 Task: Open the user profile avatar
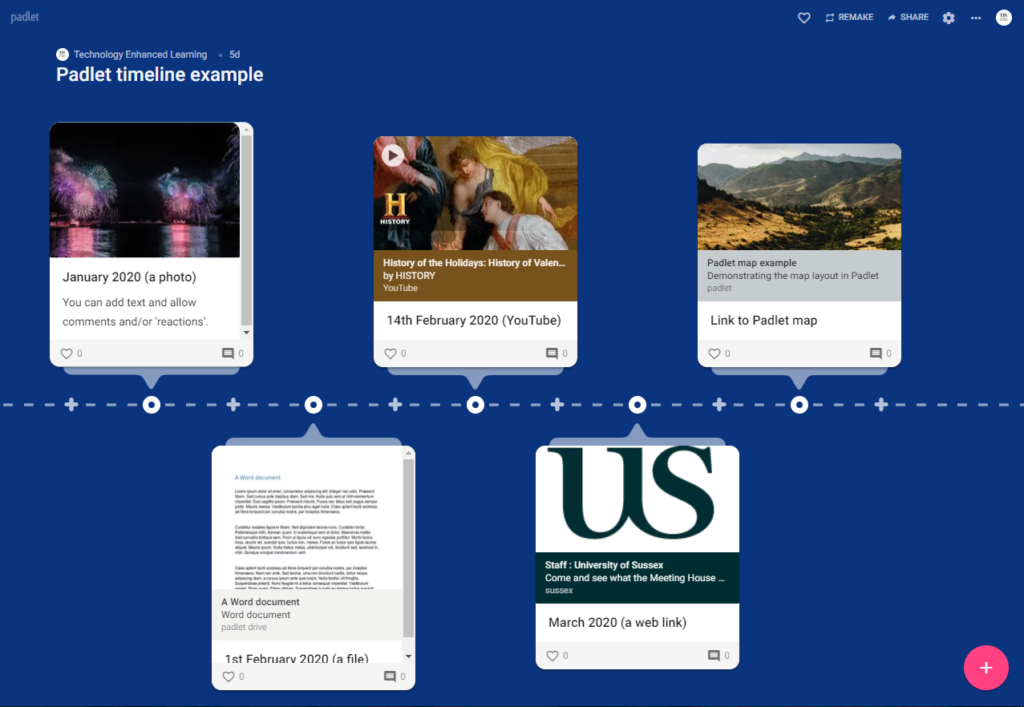(1003, 18)
